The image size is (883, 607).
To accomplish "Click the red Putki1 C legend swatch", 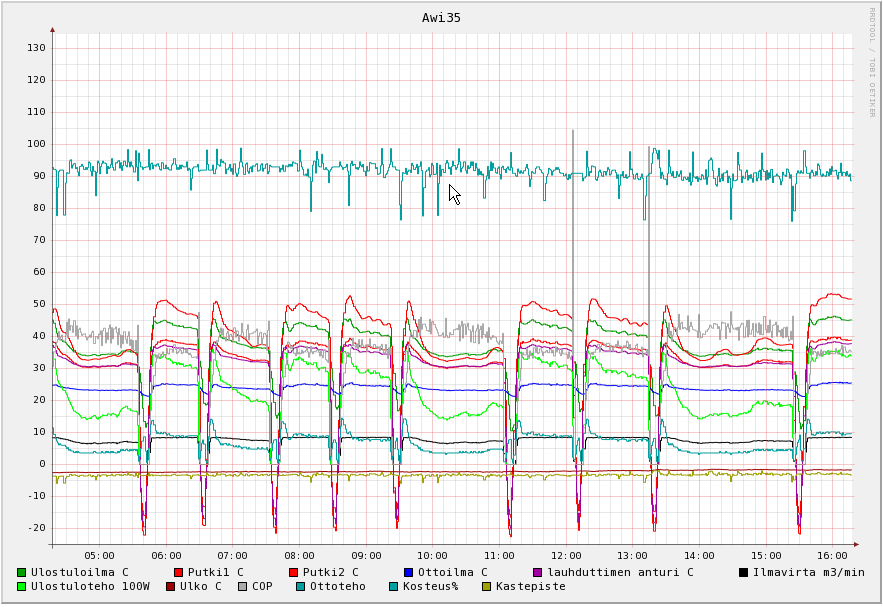I will [x=179, y=572].
